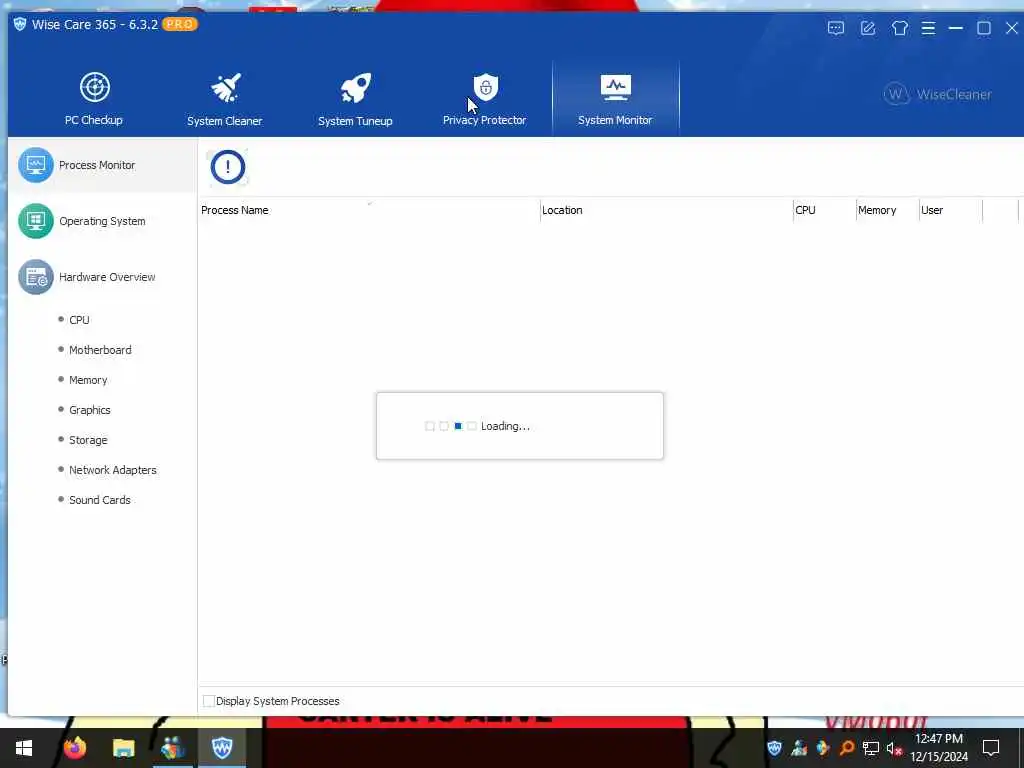The image size is (1024, 768).
Task: Launch Firefox from the taskbar
Action: point(74,748)
